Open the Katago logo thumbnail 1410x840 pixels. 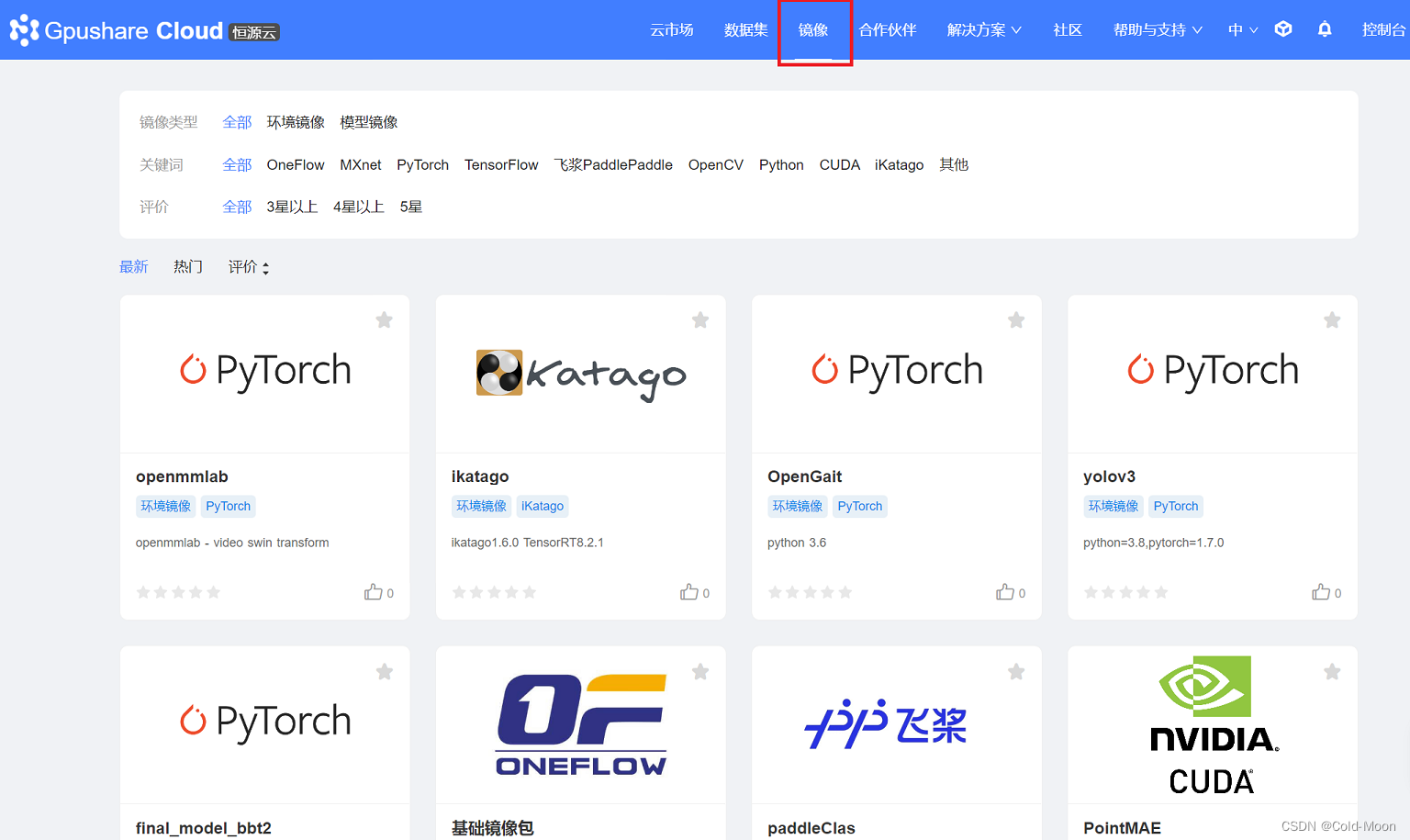click(581, 374)
